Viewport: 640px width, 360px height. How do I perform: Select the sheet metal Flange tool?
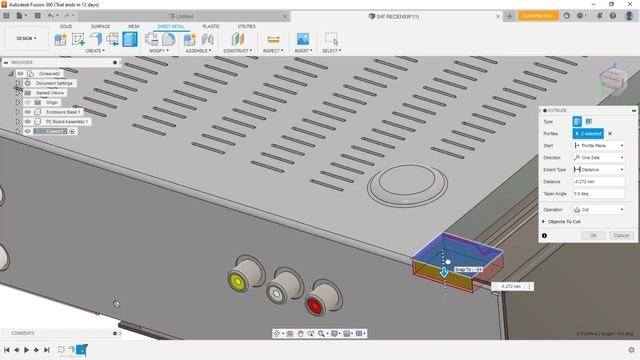click(96, 39)
